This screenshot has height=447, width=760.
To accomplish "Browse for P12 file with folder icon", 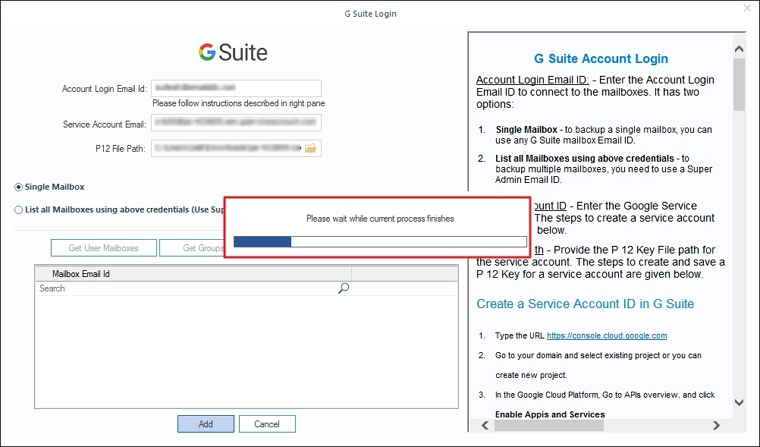I will coord(310,148).
